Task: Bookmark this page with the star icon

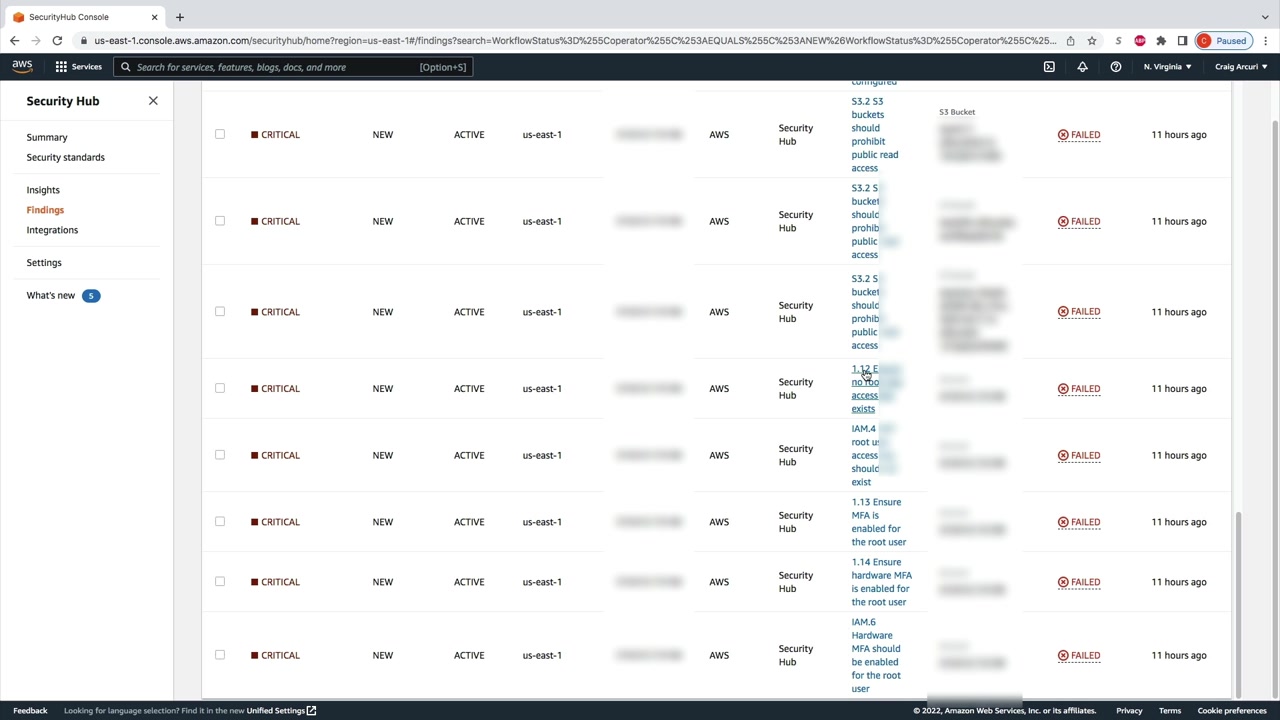Action: point(1091,41)
